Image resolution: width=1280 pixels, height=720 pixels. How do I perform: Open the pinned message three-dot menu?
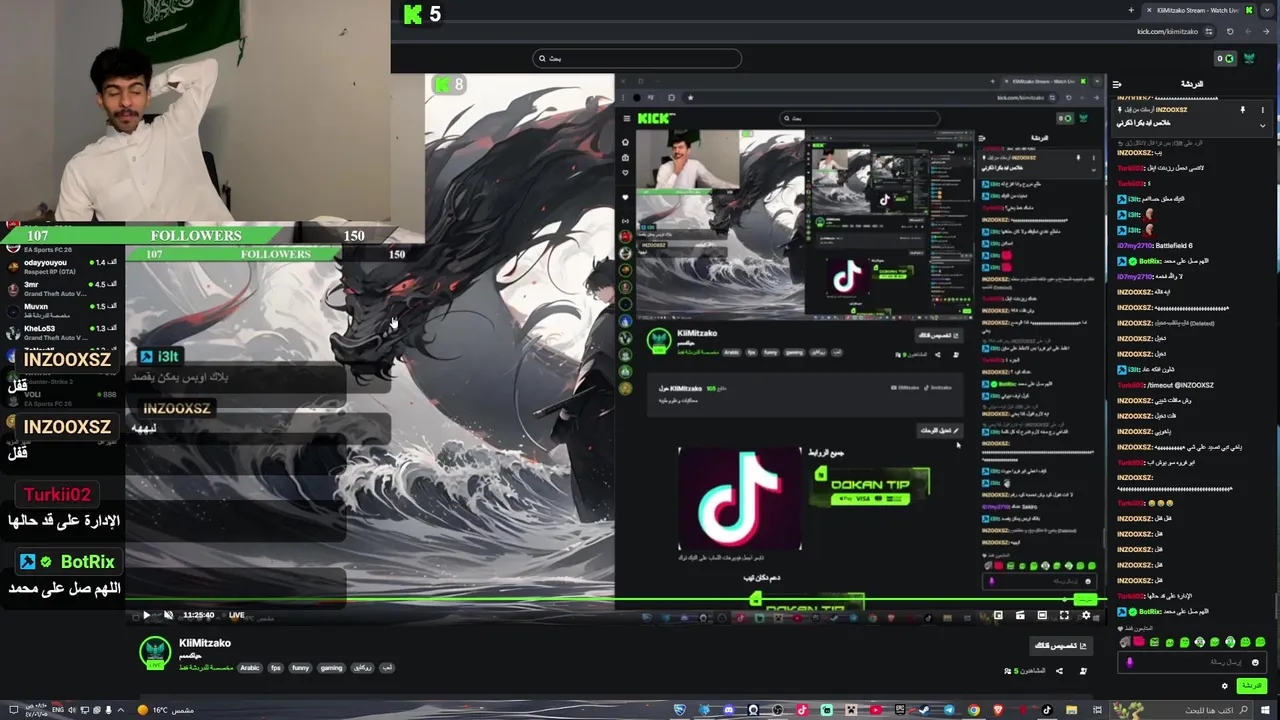tap(1262, 109)
